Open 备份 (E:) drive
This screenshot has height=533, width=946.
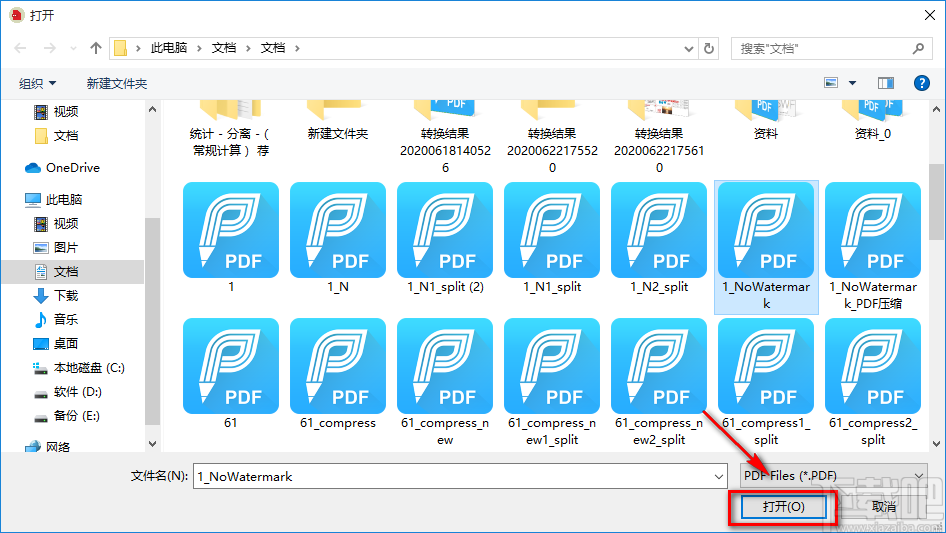[x=66, y=416]
